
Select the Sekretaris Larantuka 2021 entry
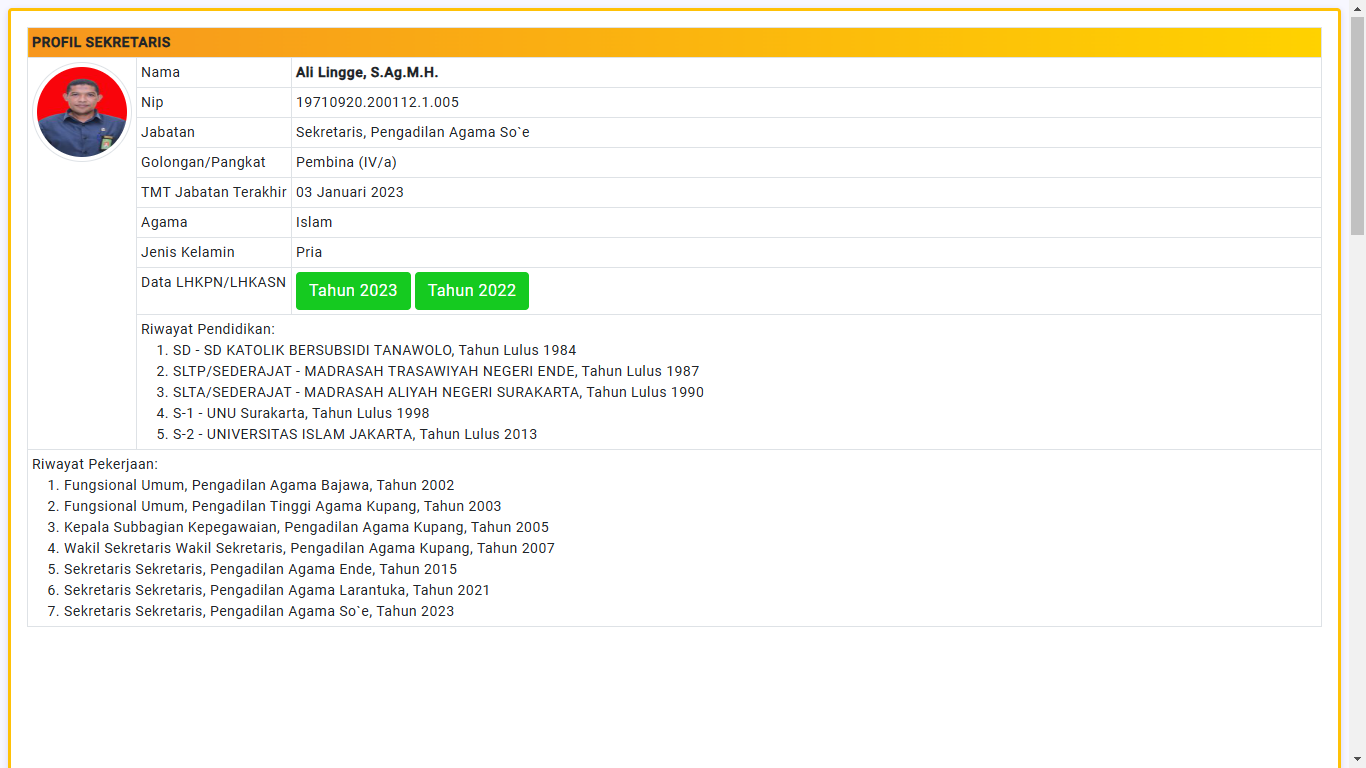tap(277, 590)
